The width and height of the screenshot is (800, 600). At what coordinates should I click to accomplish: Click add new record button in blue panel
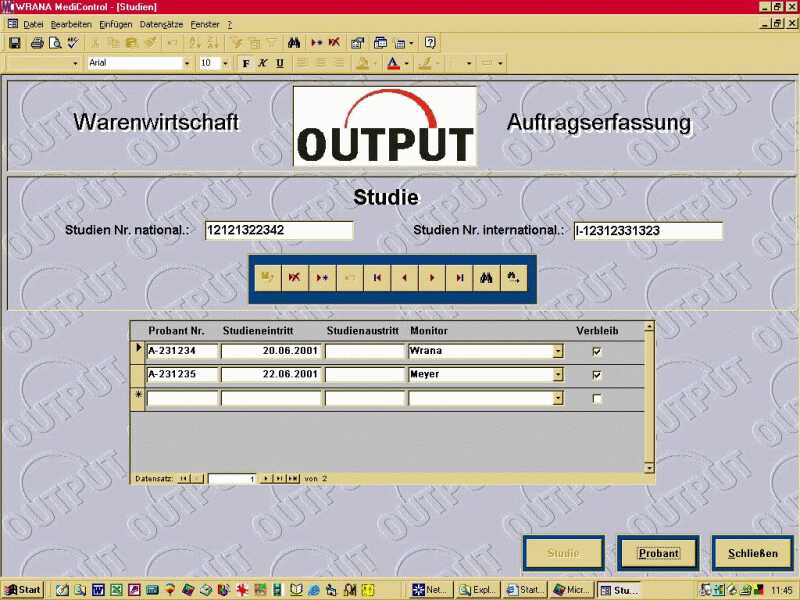322,278
